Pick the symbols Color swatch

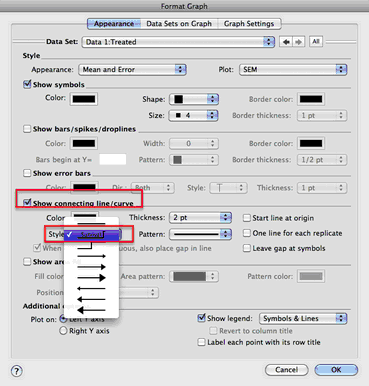(x=84, y=99)
